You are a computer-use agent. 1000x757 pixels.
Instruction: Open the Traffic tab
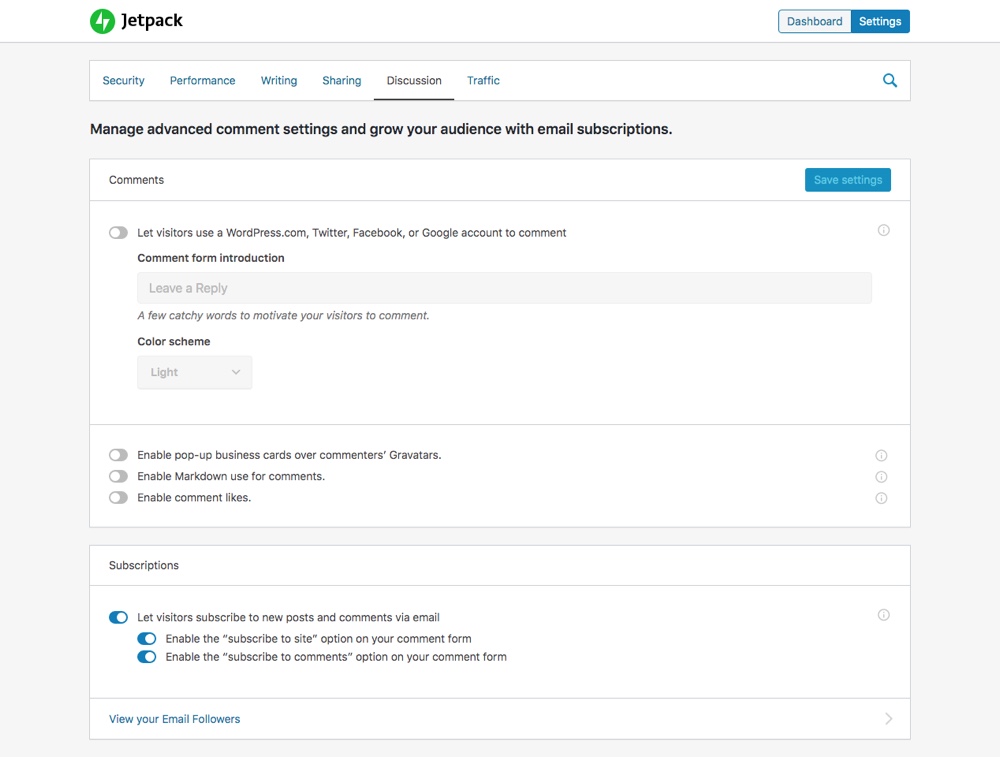coord(483,80)
